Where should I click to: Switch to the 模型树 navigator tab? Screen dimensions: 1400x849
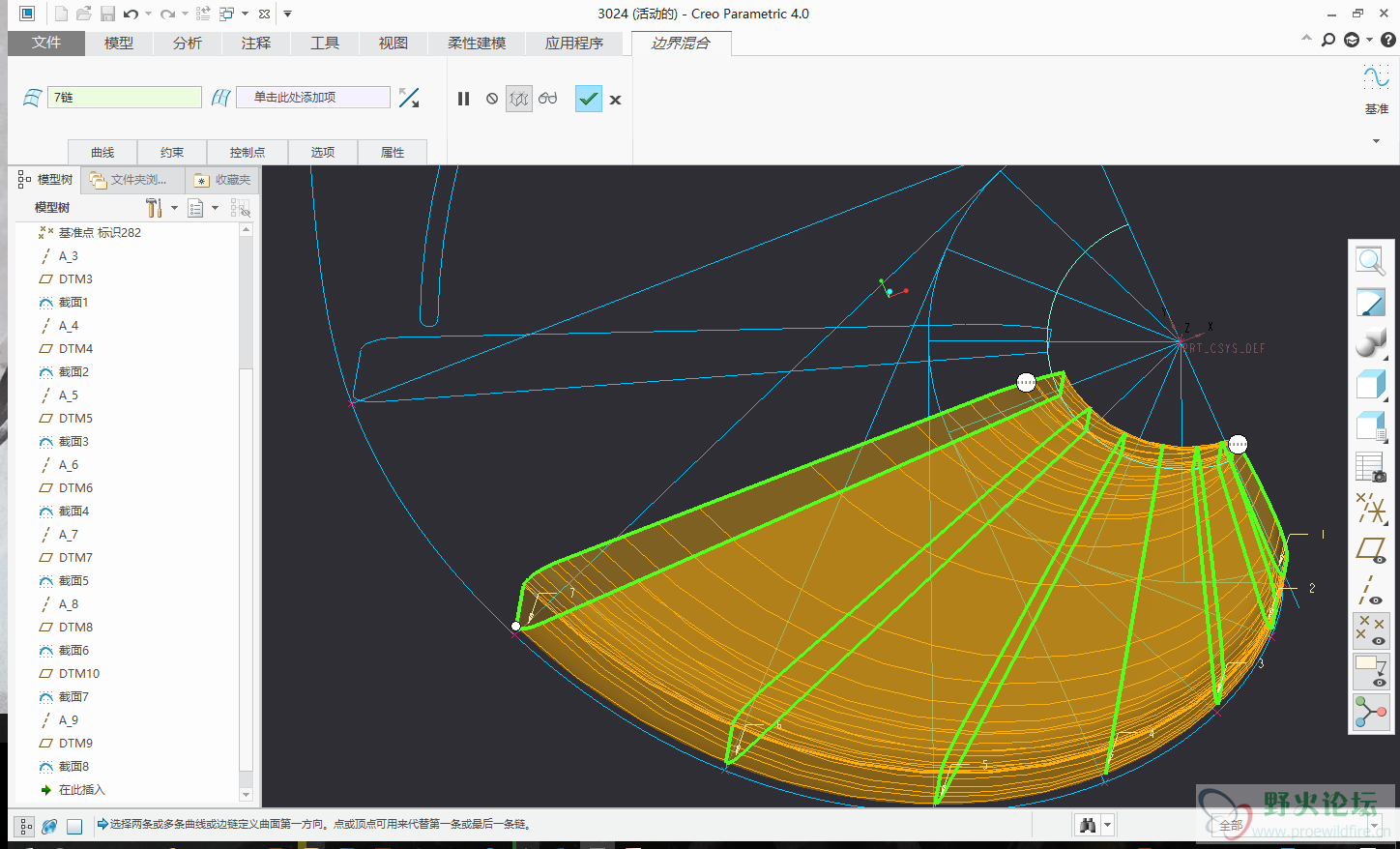[x=45, y=179]
